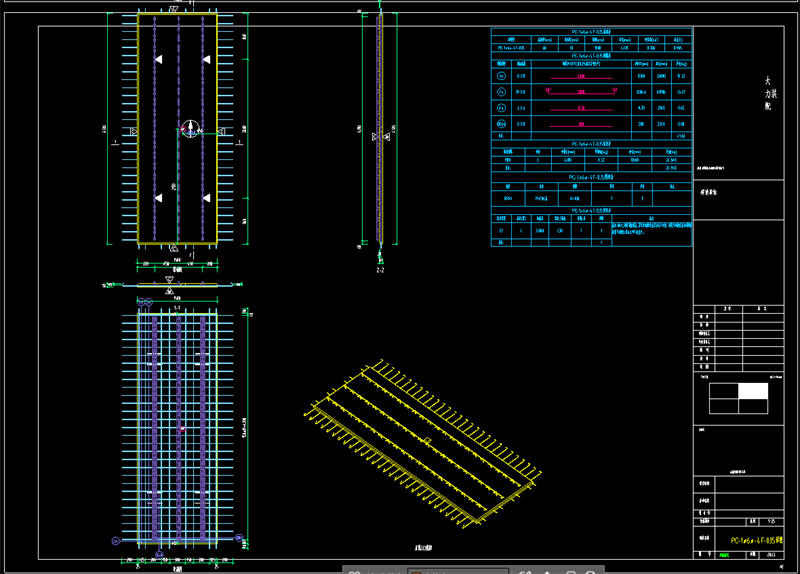The width and height of the screenshot is (800, 574).
Task: Select the "1-1" section label
Action: pos(177,308)
